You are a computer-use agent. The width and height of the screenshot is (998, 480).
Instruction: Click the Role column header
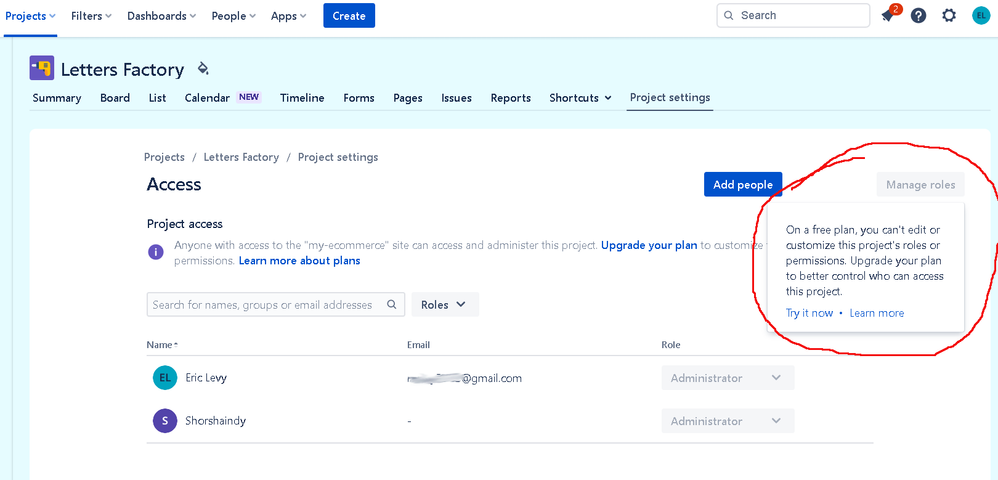[x=671, y=345]
